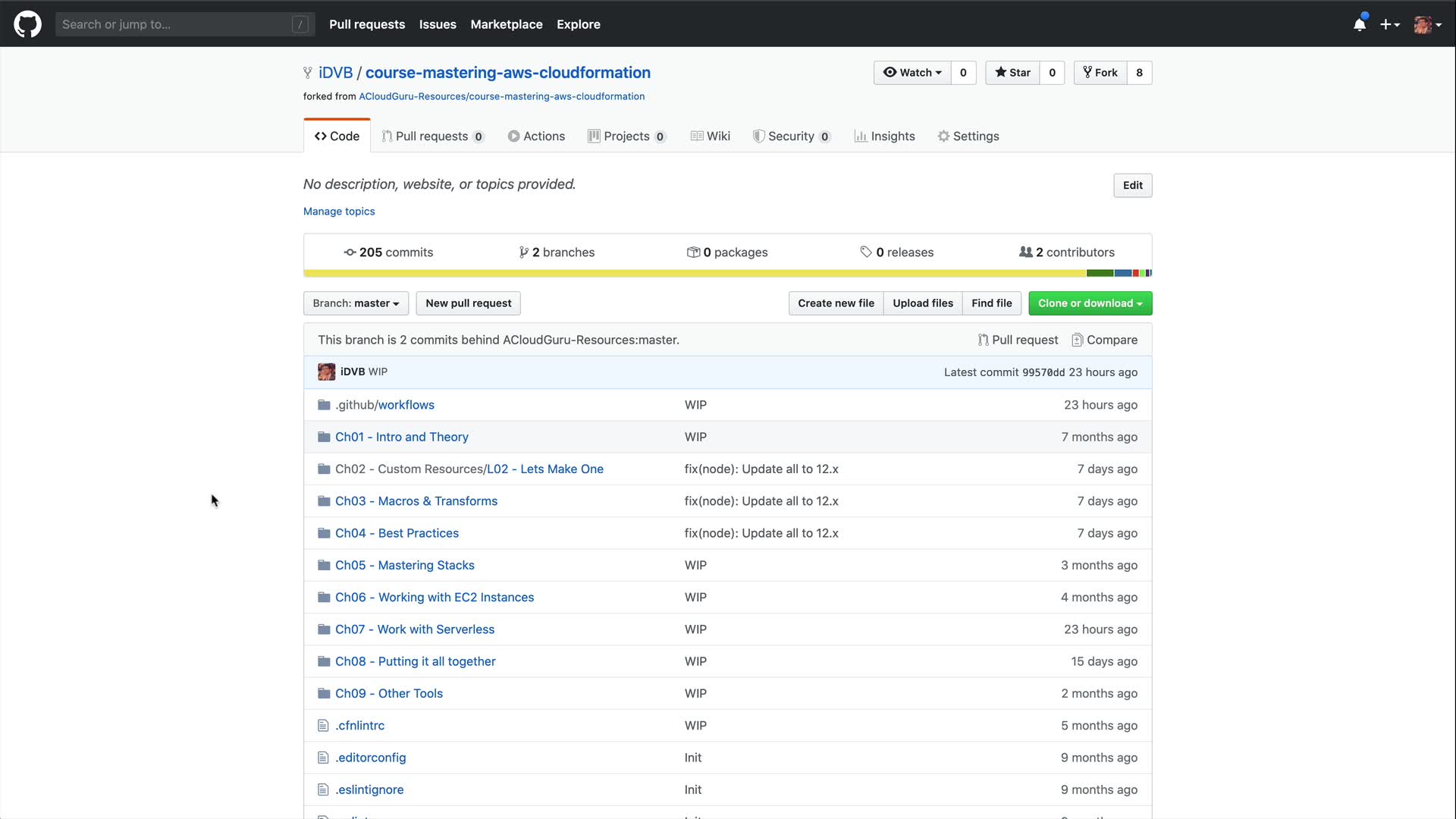Click the language breakdown color bar

[x=726, y=273]
